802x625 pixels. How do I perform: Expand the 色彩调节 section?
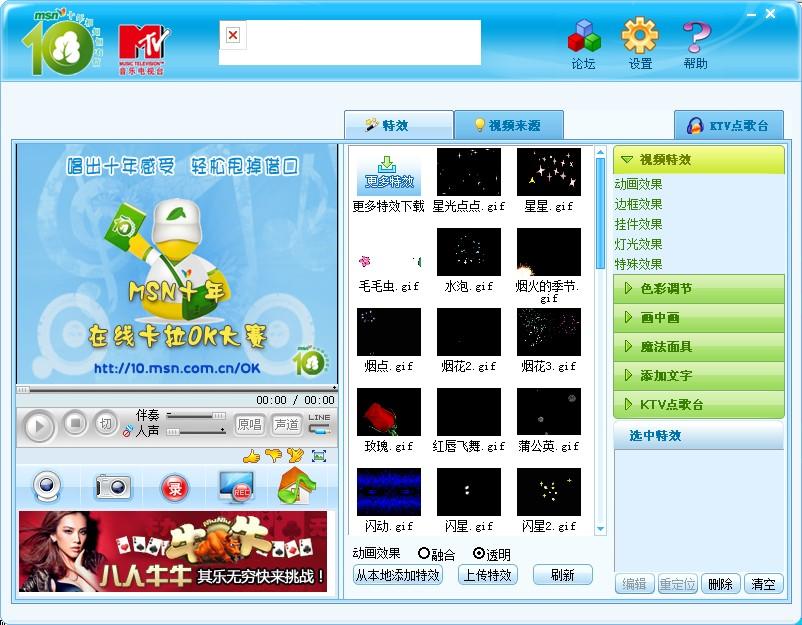pos(699,289)
